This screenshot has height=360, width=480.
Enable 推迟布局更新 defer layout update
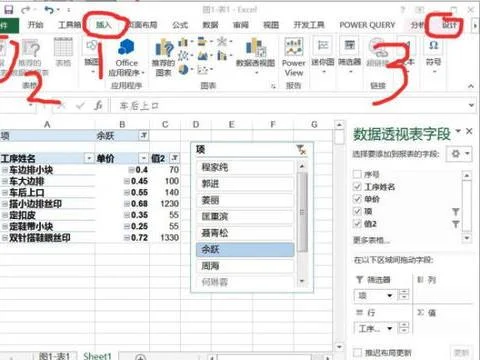click(357, 352)
